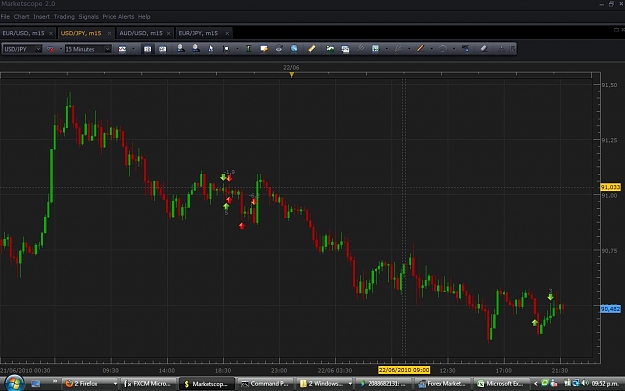
Task: Expand the arrow next to the blue grid icon
Action: coord(387,49)
